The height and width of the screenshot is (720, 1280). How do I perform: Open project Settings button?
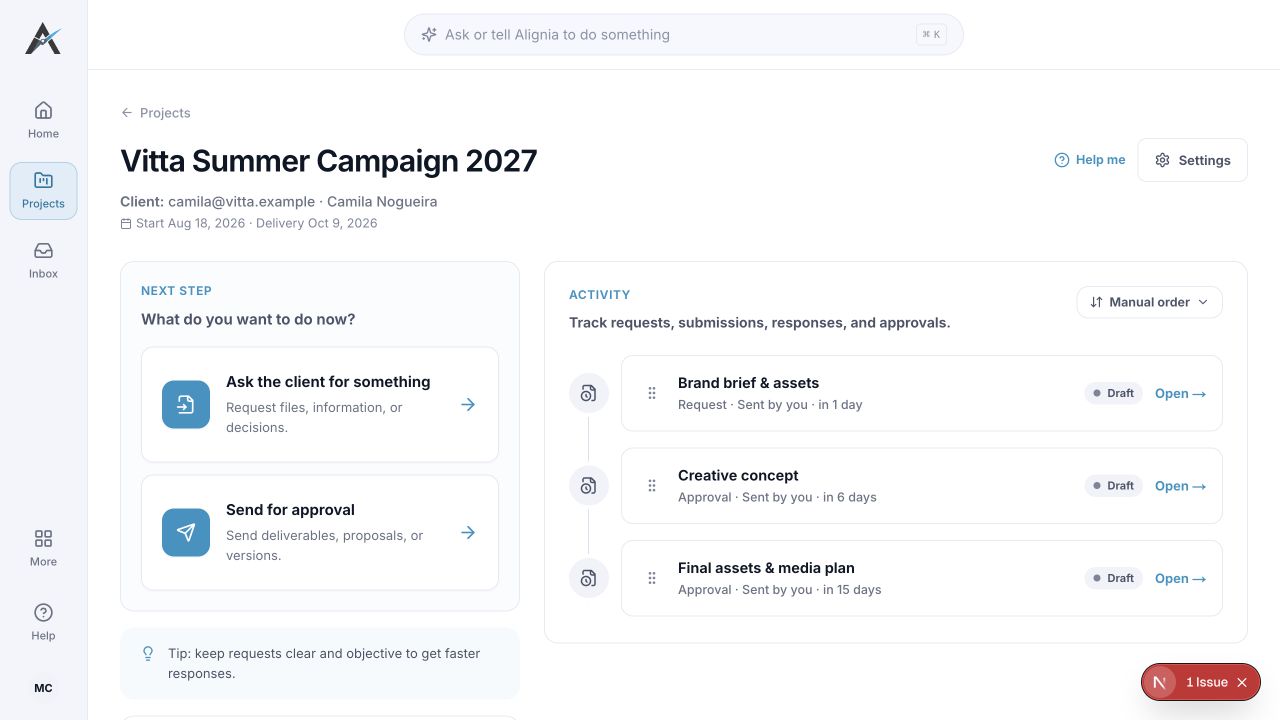(x=1192, y=160)
